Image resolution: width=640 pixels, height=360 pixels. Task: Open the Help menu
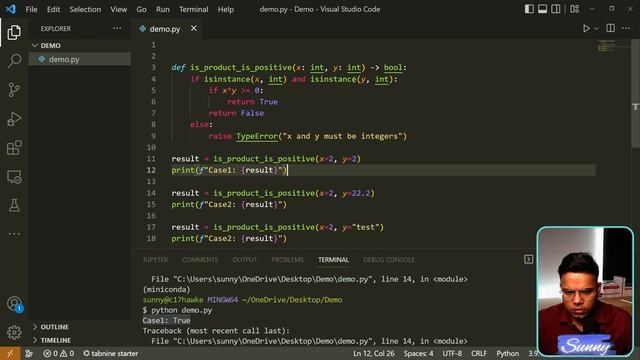click(226, 9)
